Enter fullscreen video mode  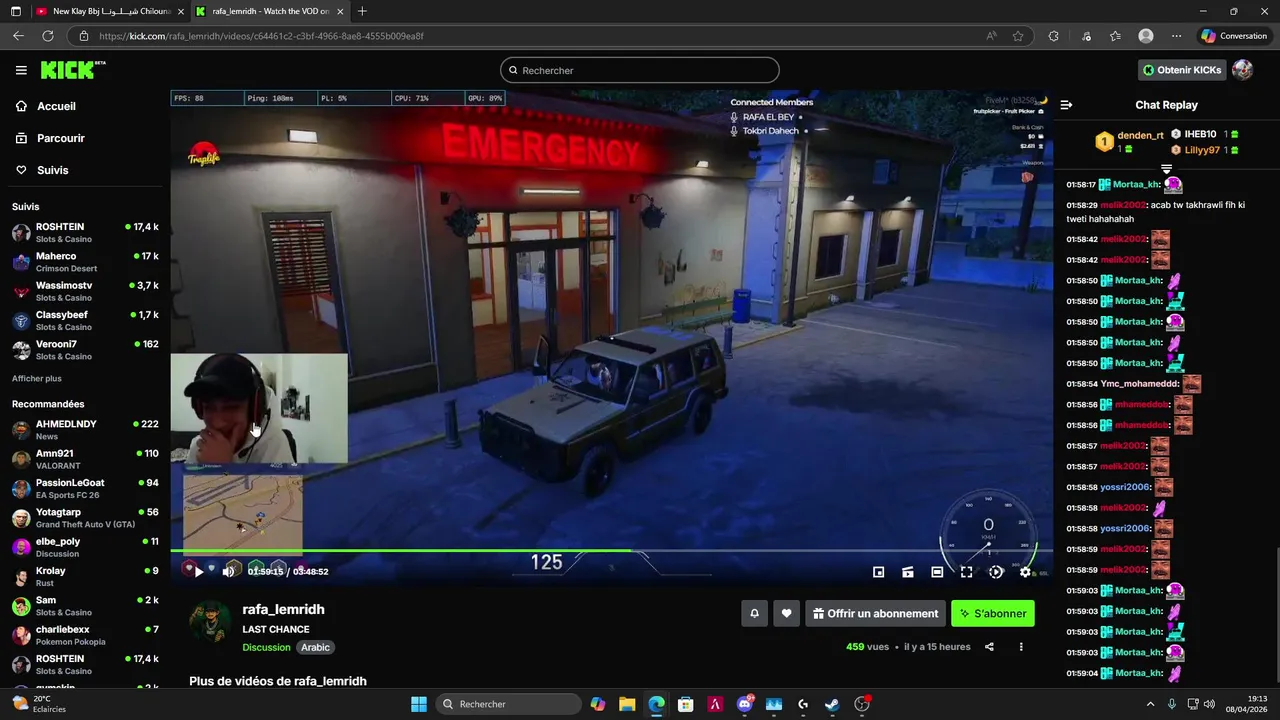click(966, 572)
